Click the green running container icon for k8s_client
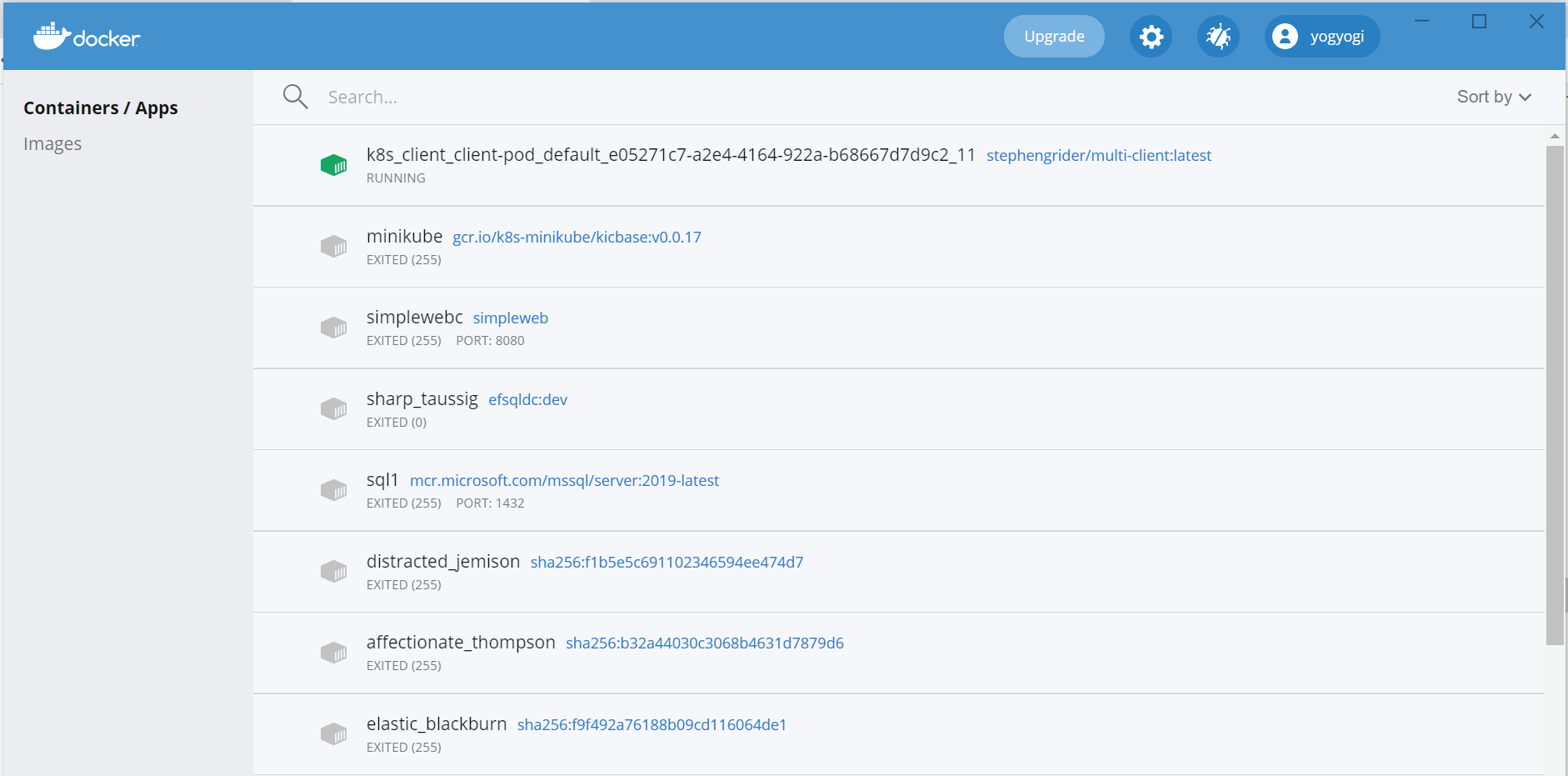The image size is (1568, 776). (333, 165)
